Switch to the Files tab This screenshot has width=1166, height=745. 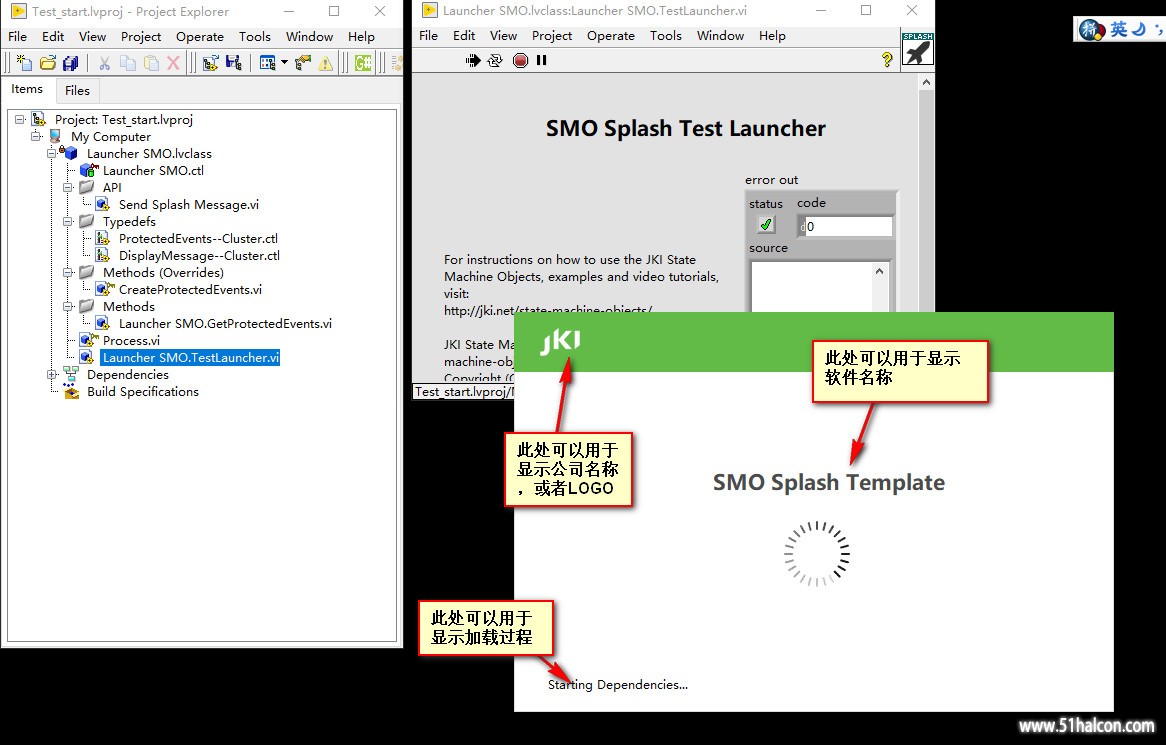pos(77,91)
